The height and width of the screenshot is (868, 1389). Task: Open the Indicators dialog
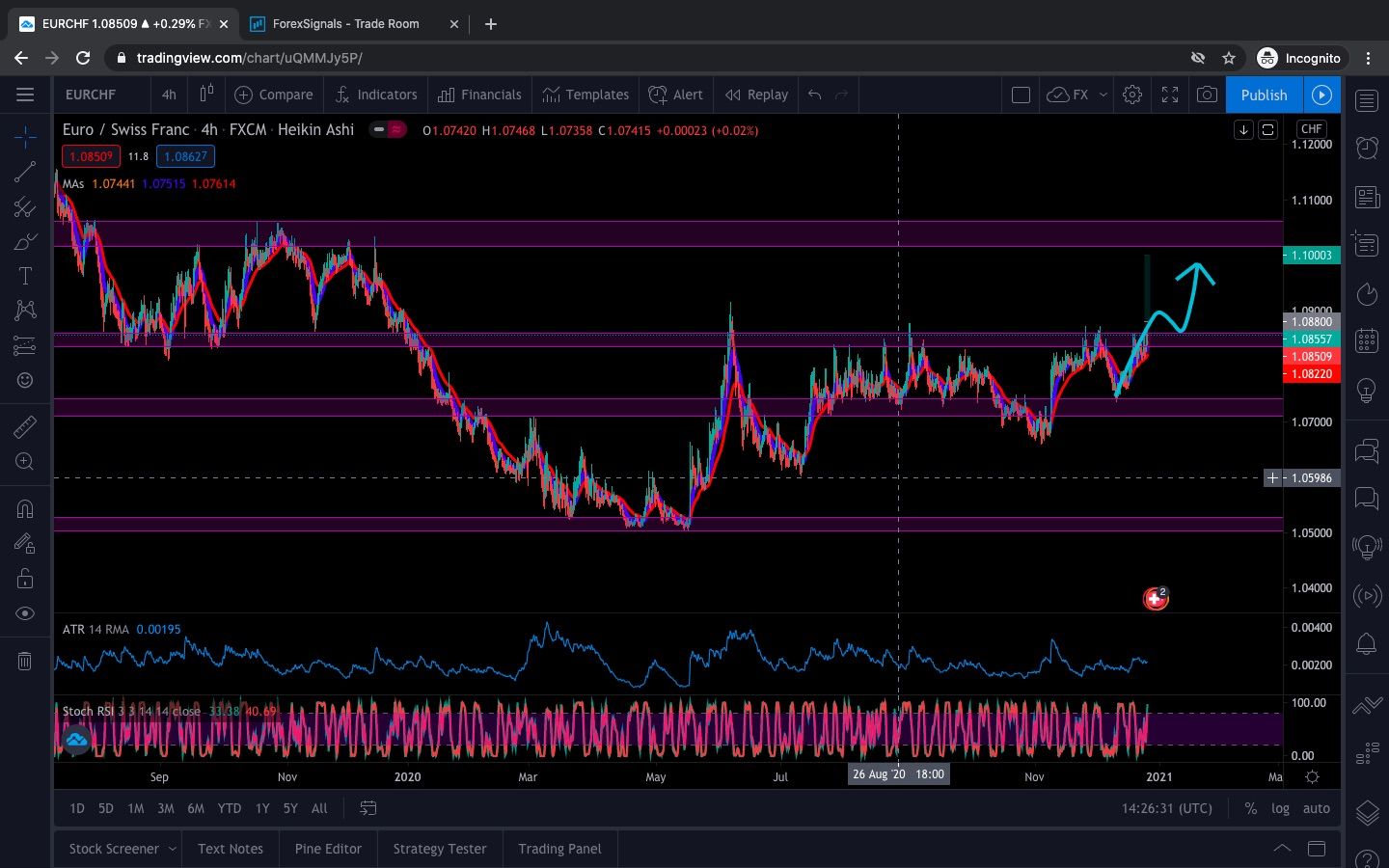376,95
